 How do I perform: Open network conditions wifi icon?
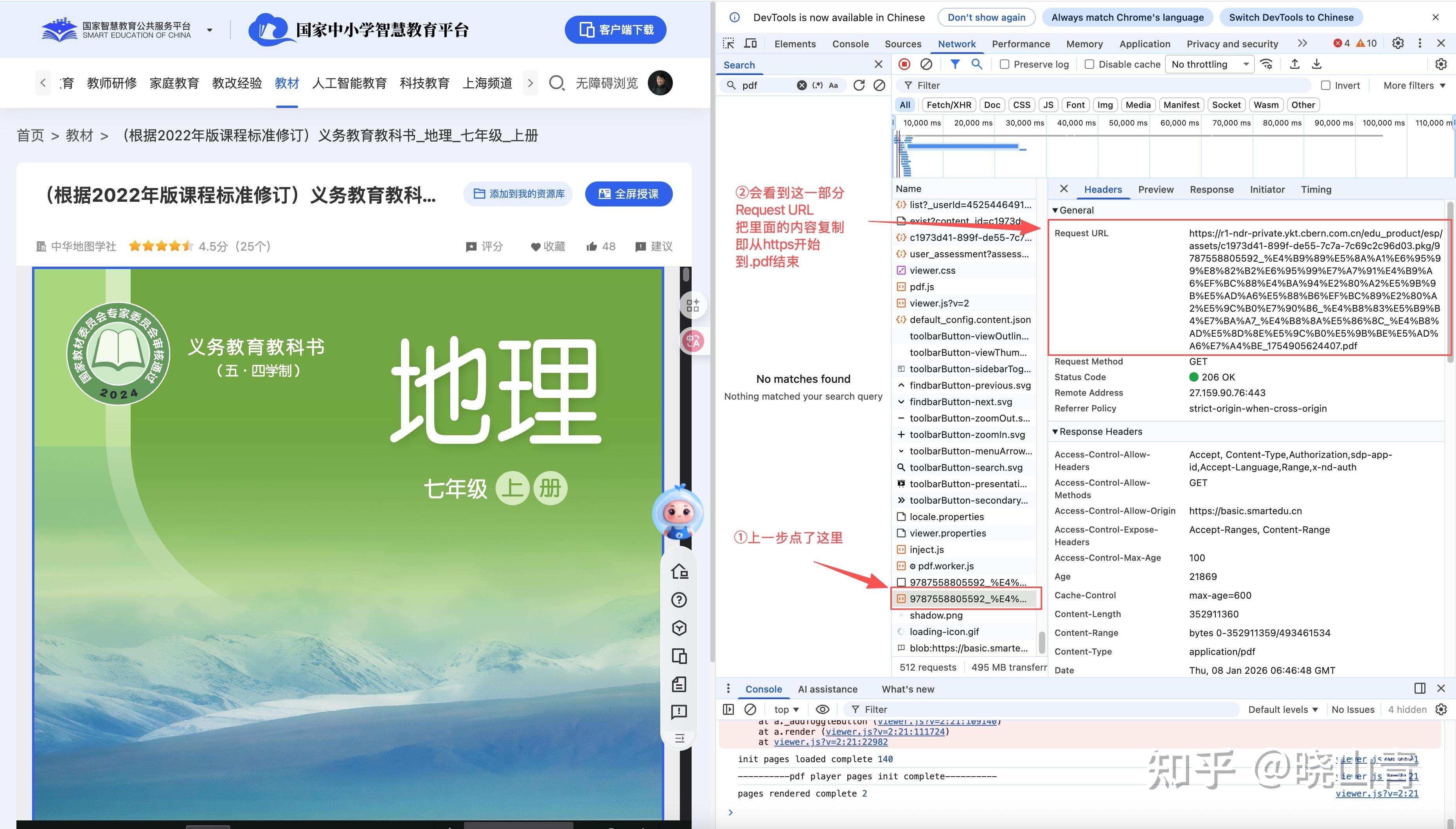click(1266, 65)
